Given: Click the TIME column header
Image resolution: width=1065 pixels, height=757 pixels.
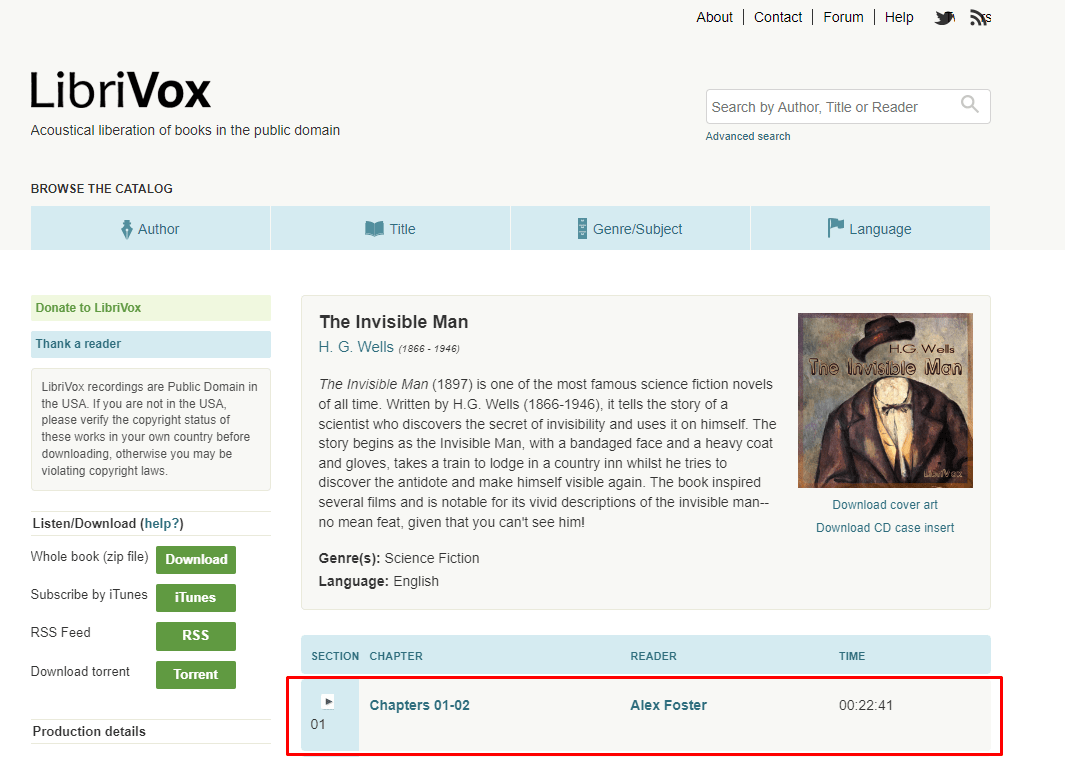Looking at the screenshot, I should tap(852, 657).
